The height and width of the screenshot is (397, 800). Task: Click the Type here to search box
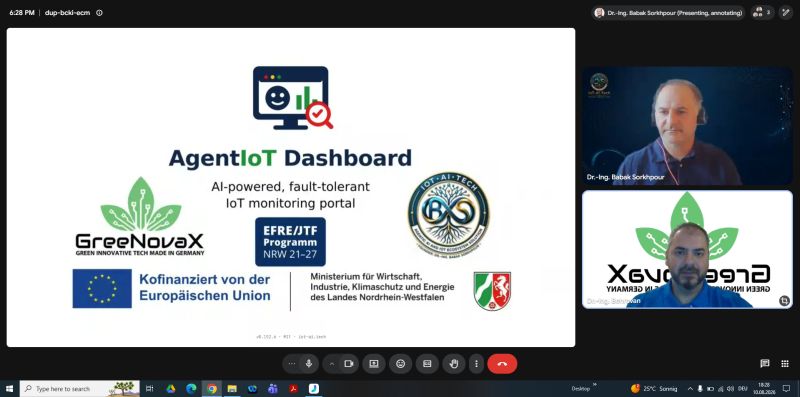pos(80,389)
